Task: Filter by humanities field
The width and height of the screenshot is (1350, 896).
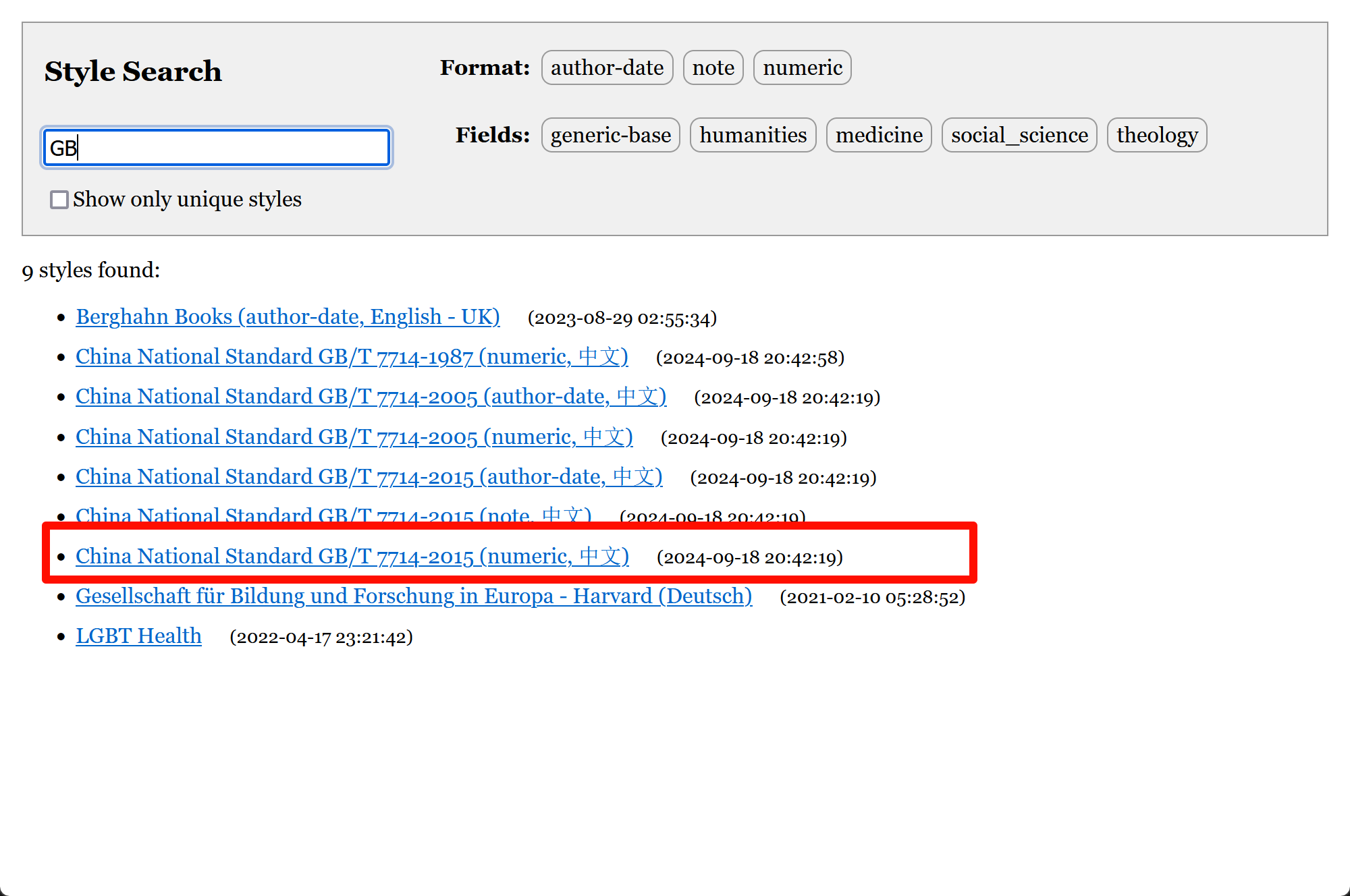Action: point(753,136)
